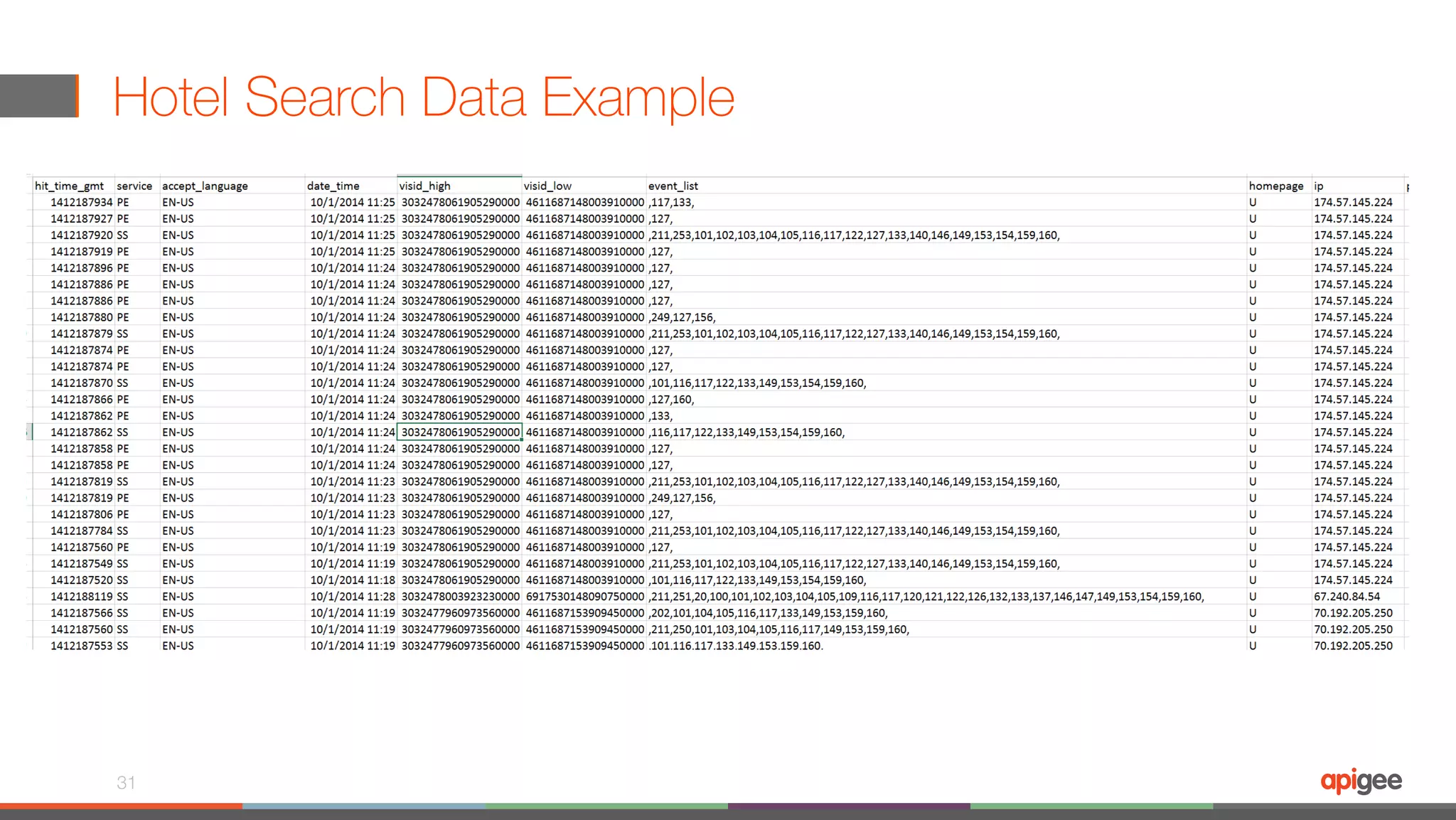
Task: Click cell with hit time 1412187927
Action: click(73, 218)
